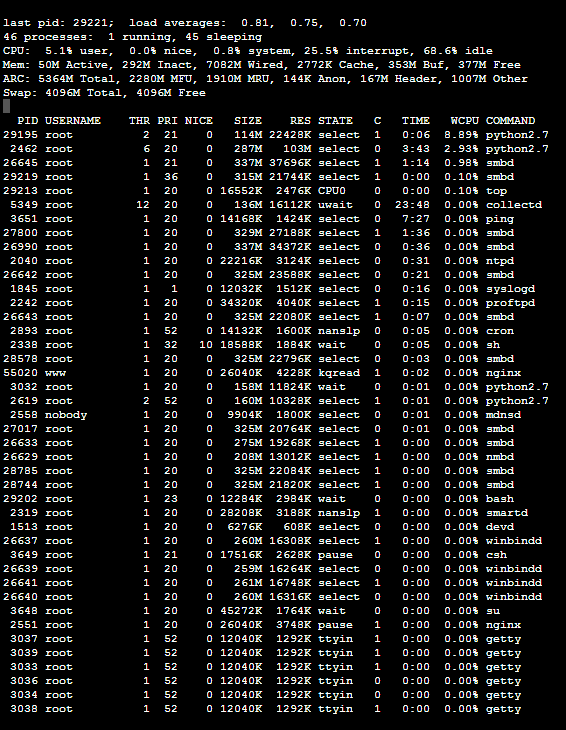Viewport: 566px width, 730px height.
Task: Select the 'www' username
Action: [x=55, y=372]
